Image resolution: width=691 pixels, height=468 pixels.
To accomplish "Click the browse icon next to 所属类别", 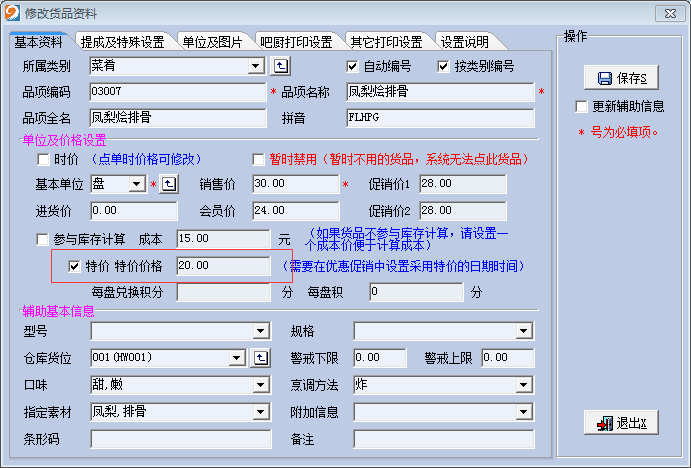I will [x=281, y=67].
